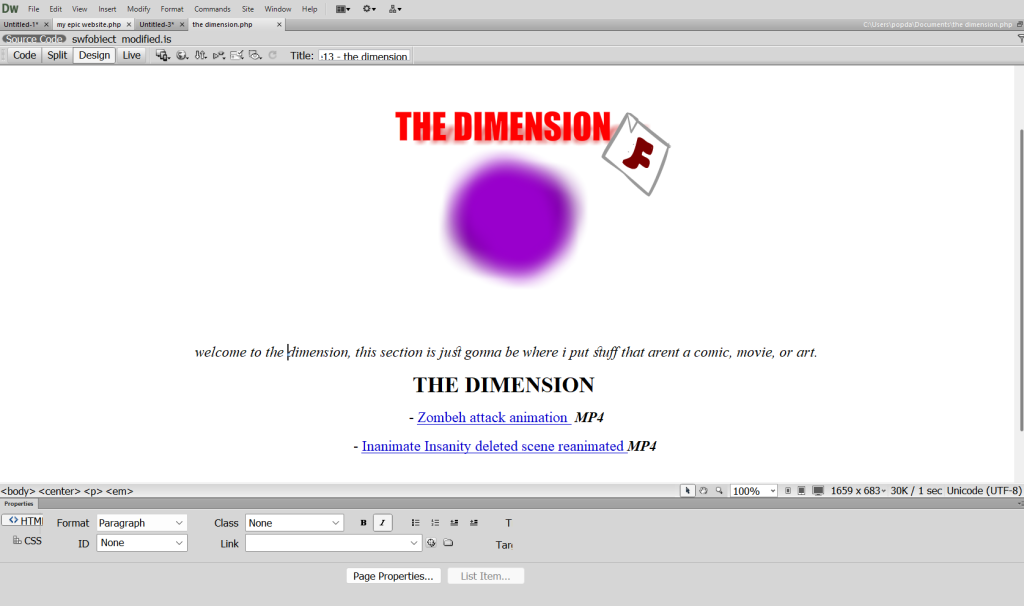The height and width of the screenshot is (606, 1024).
Task: Click Point to File icon beside Link
Action: click(x=431, y=543)
